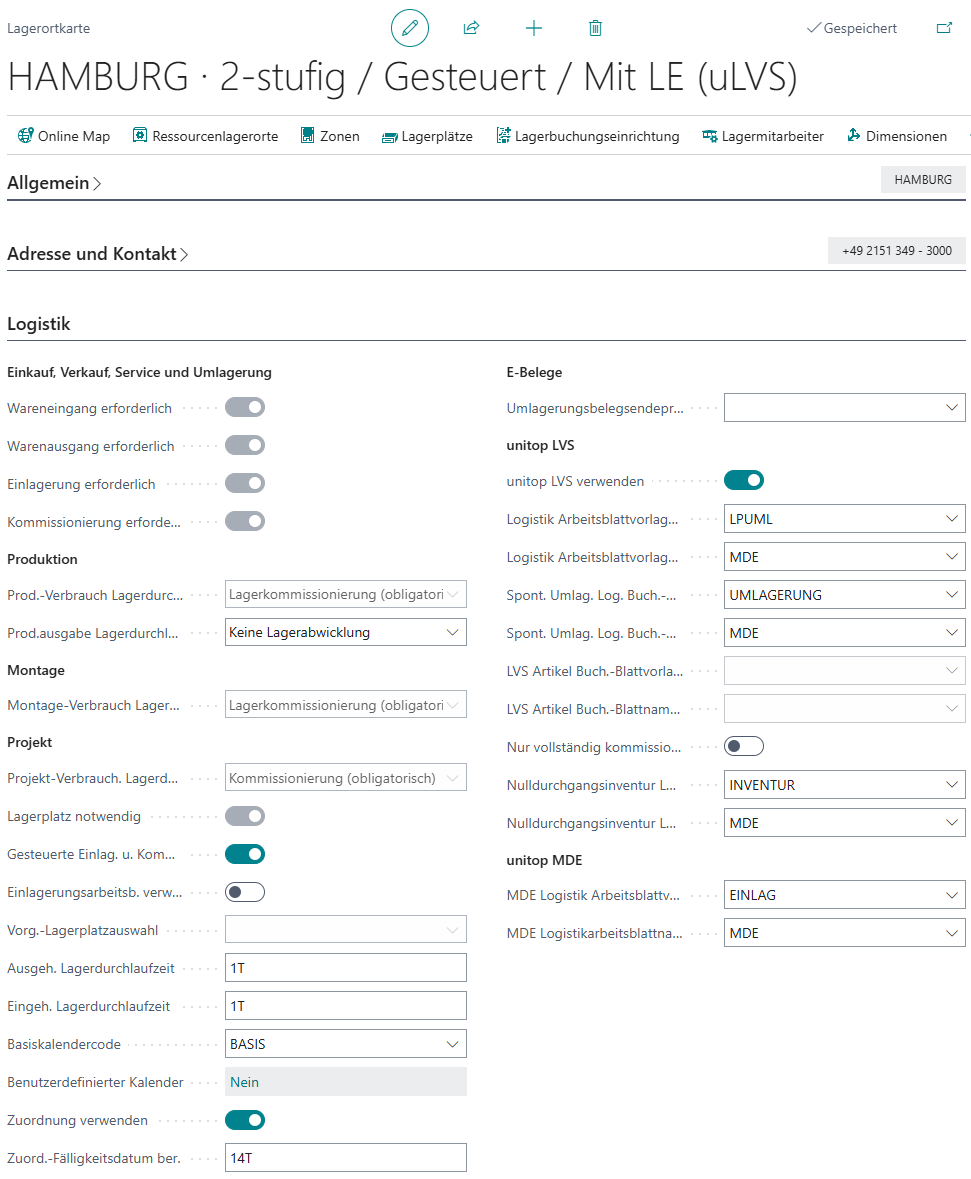Image resolution: width=971 pixels, height=1179 pixels.
Task: Click the plus icon to create new
Action: click(x=534, y=28)
